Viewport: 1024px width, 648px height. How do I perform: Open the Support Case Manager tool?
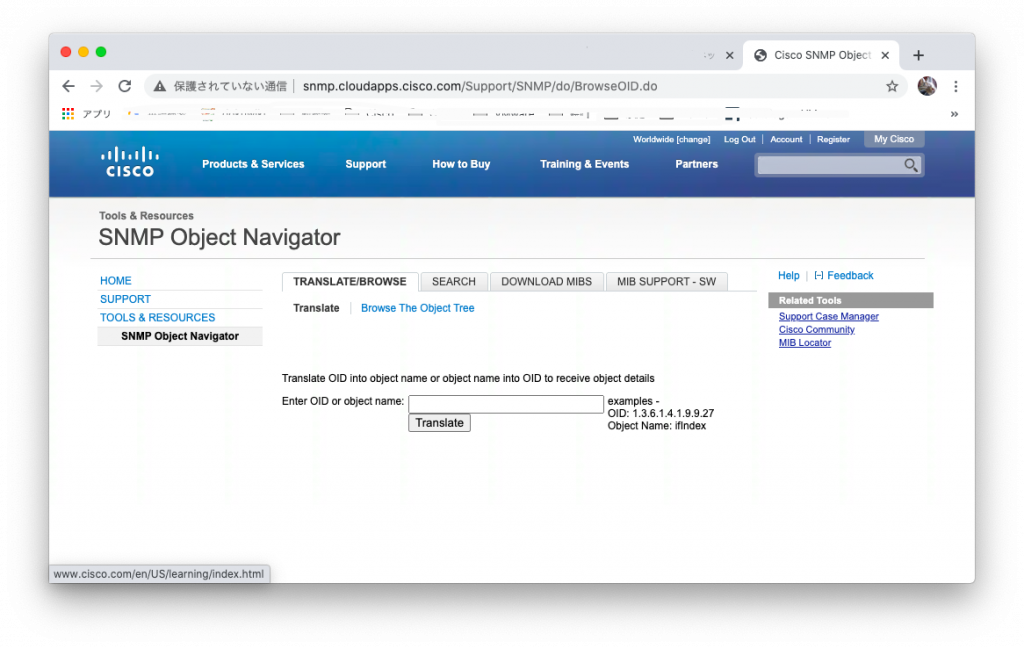[x=828, y=315]
